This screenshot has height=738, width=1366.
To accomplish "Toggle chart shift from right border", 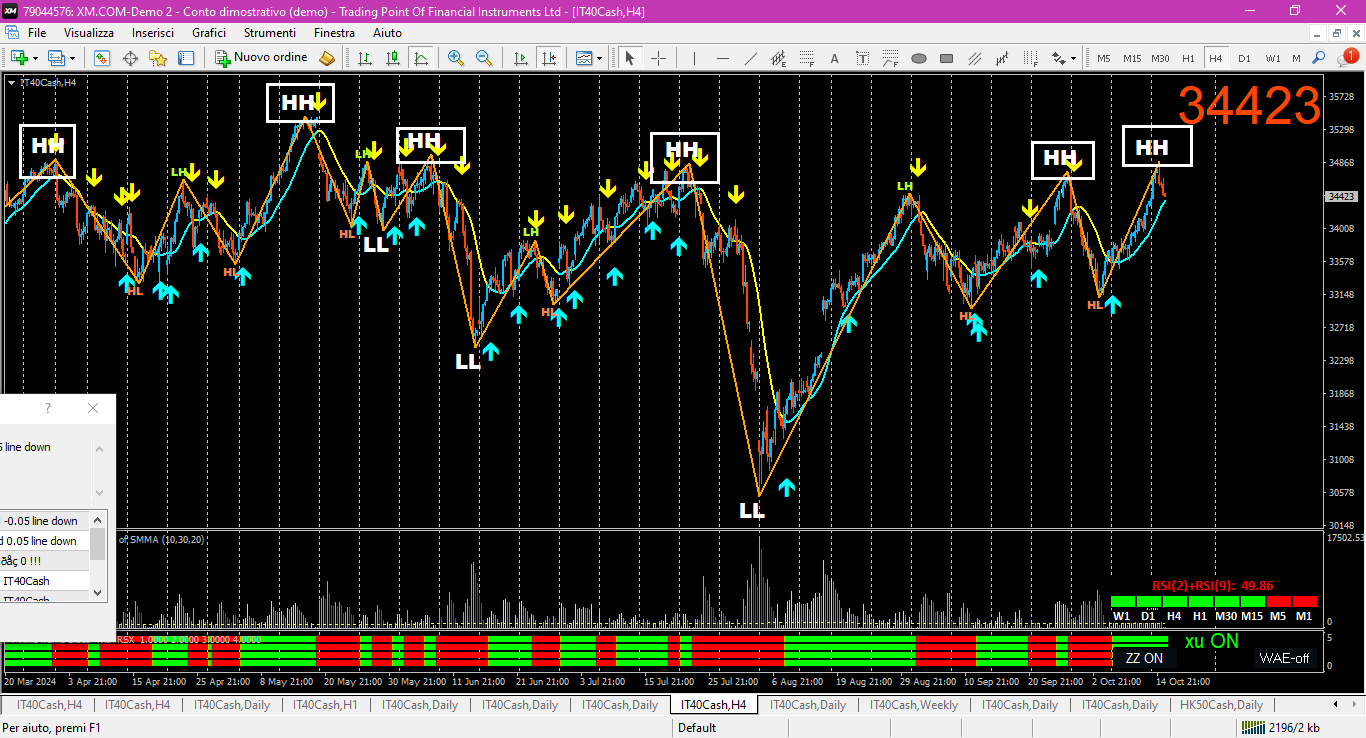I will [x=549, y=58].
